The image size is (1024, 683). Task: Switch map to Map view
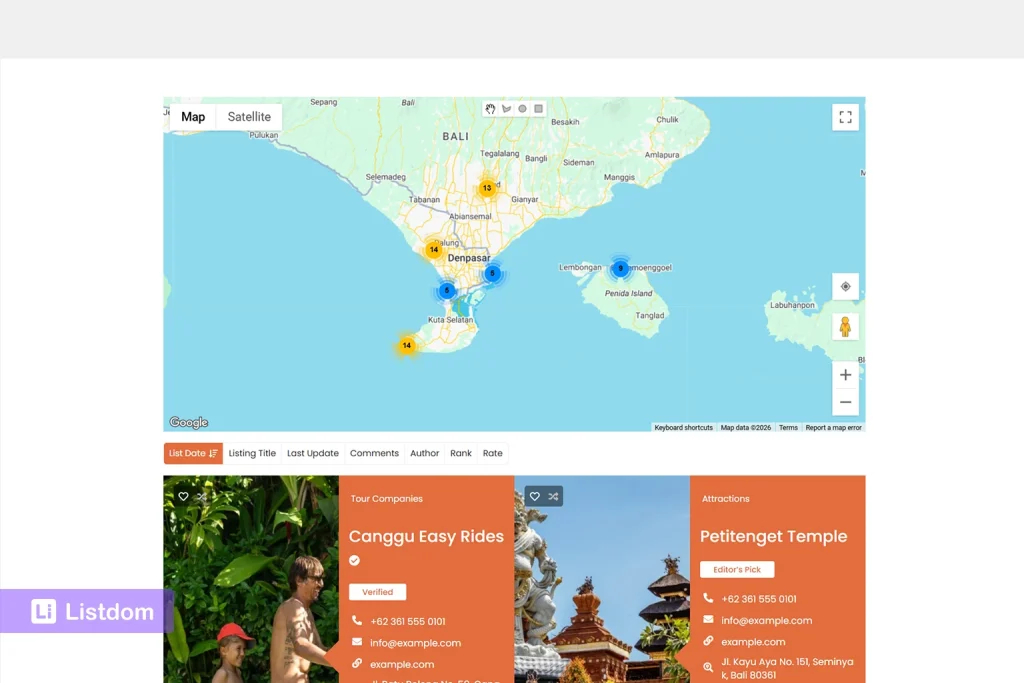[193, 117]
